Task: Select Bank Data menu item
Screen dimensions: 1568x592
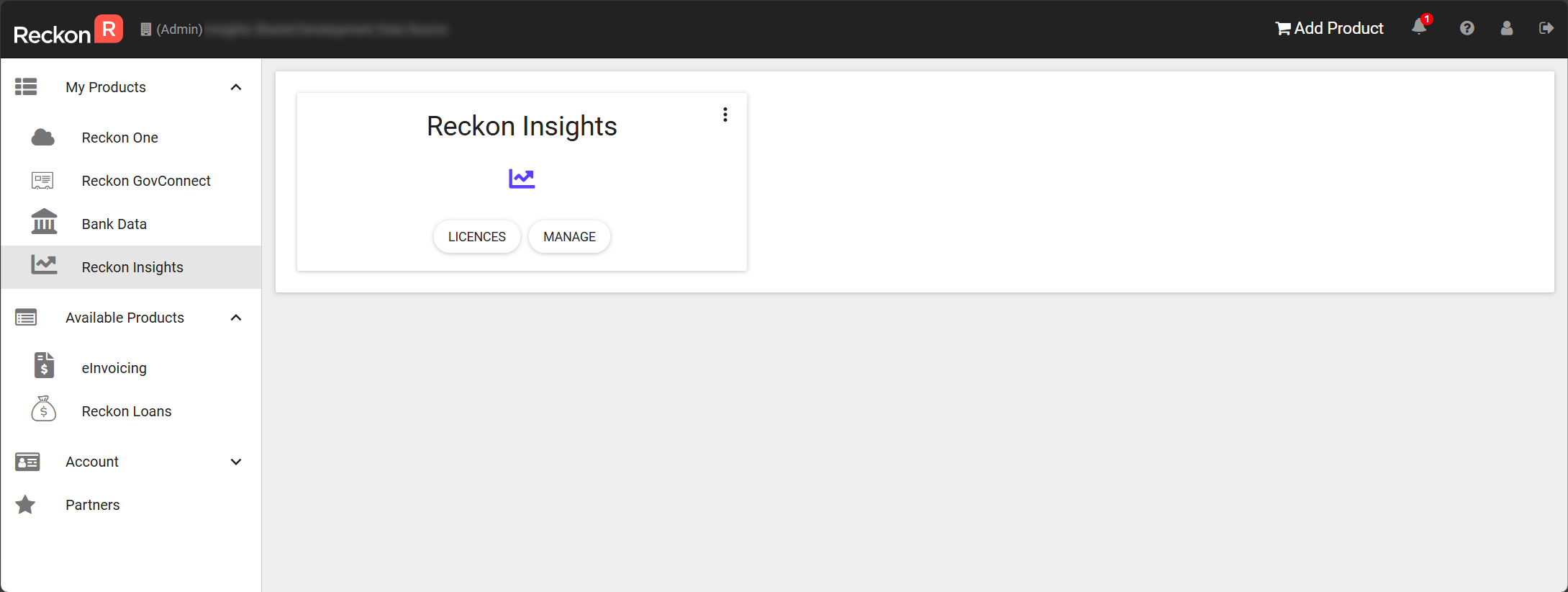Action: tap(114, 224)
